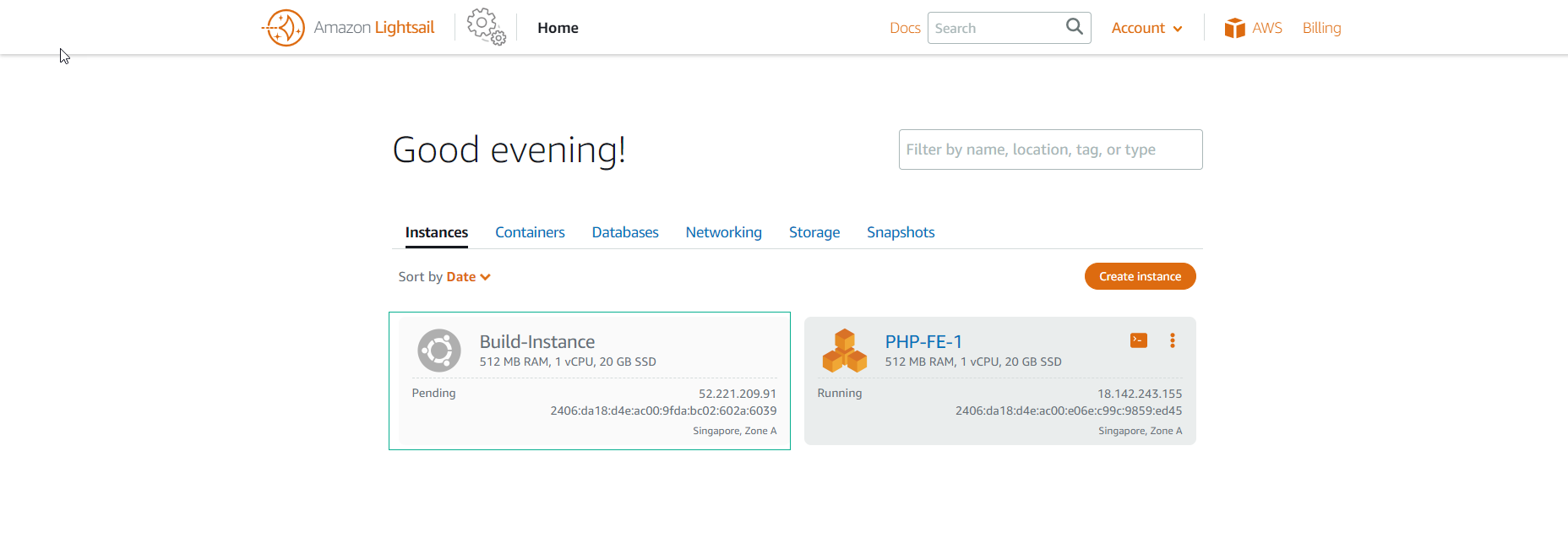Switch to the Databases tab
Viewport: 1568px width, 560px height.
pos(625,232)
